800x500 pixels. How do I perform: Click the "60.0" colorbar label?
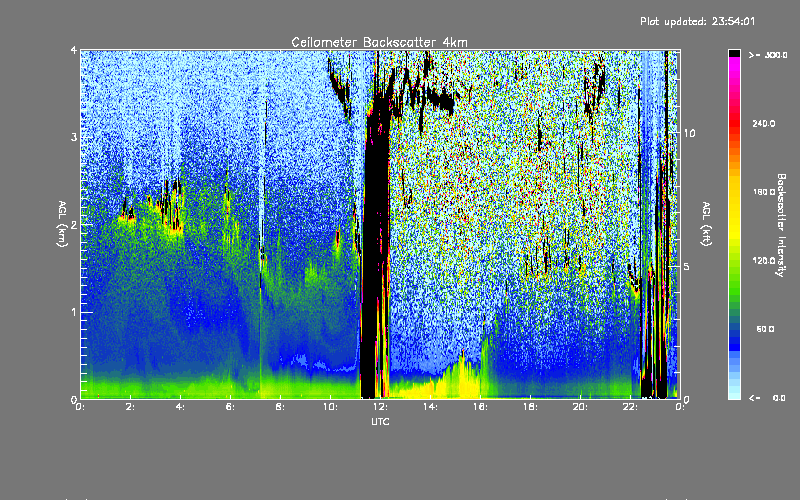point(765,329)
